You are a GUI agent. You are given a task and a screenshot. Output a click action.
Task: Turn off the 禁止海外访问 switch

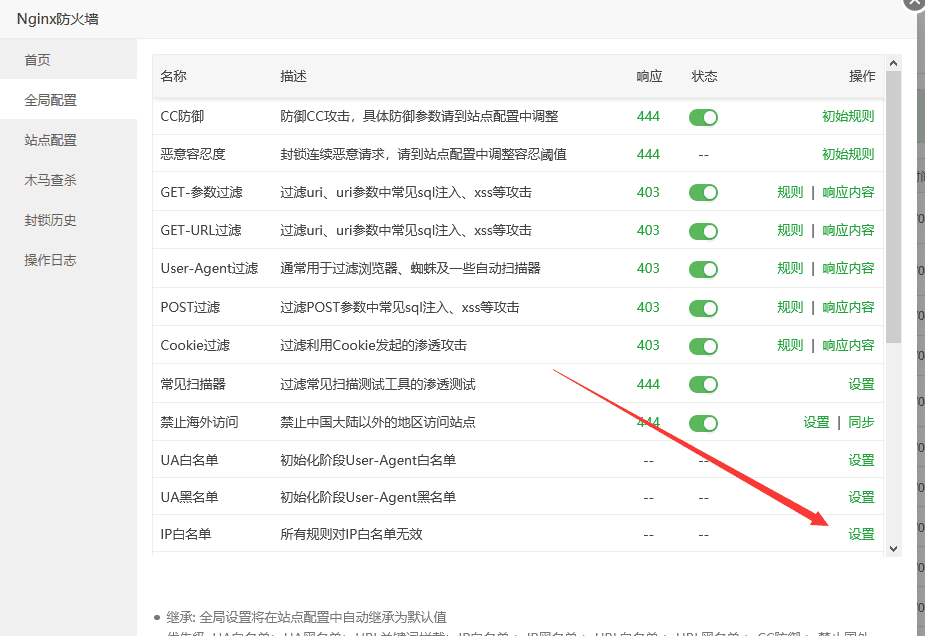click(x=703, y=423)
